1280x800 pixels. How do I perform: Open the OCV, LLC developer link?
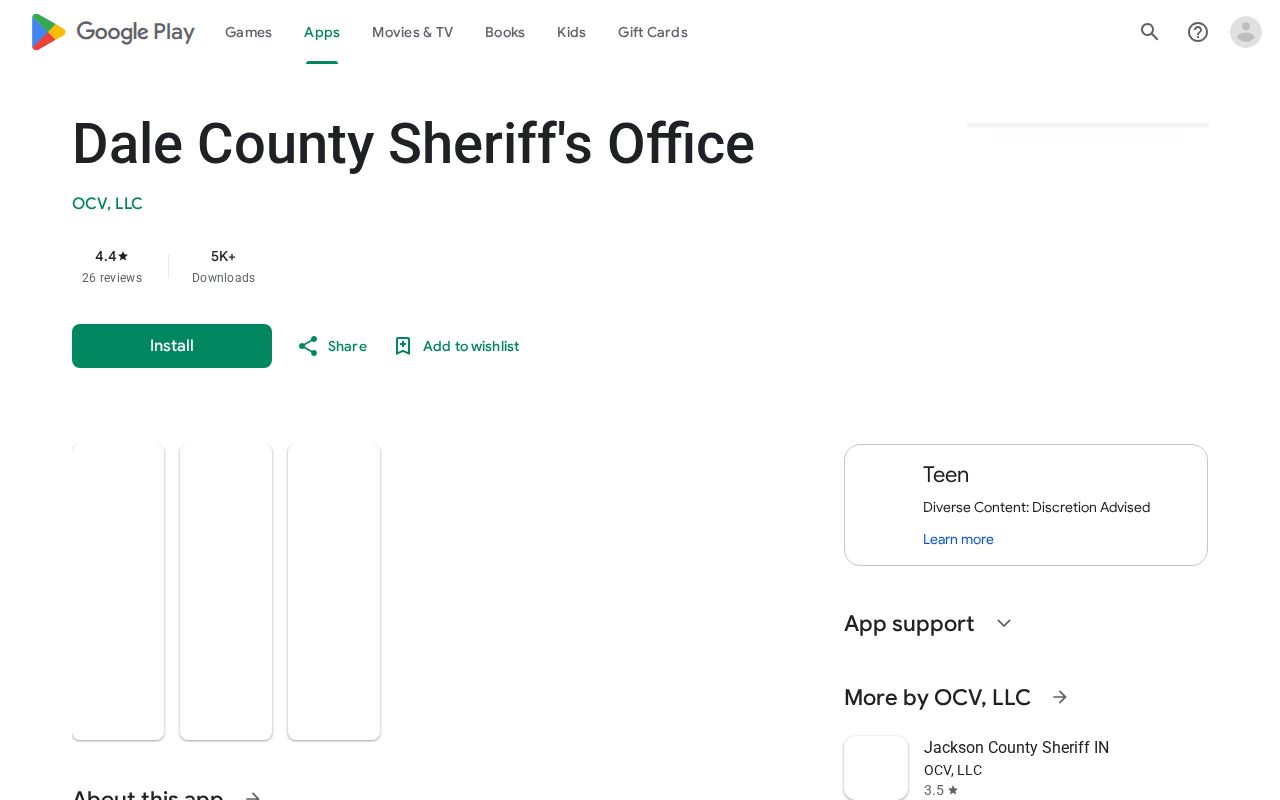(x=107, y=203)
